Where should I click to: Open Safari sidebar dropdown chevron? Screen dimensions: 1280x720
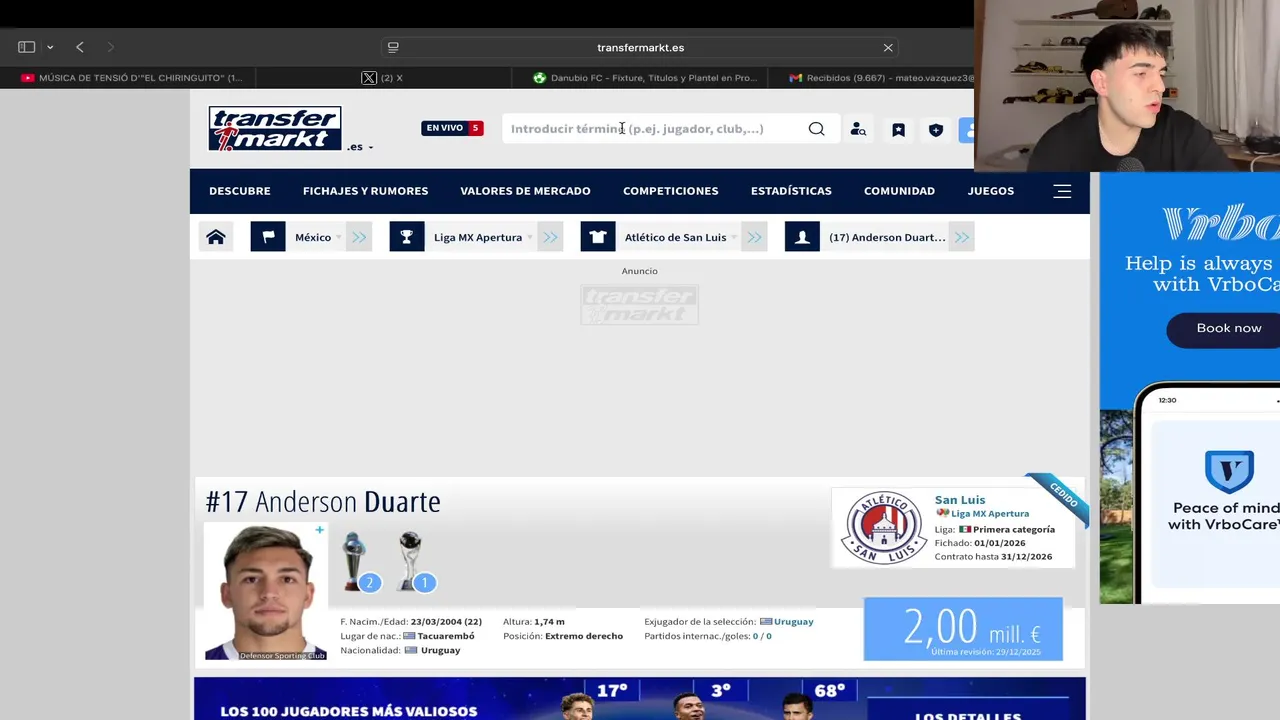[50, 47]
